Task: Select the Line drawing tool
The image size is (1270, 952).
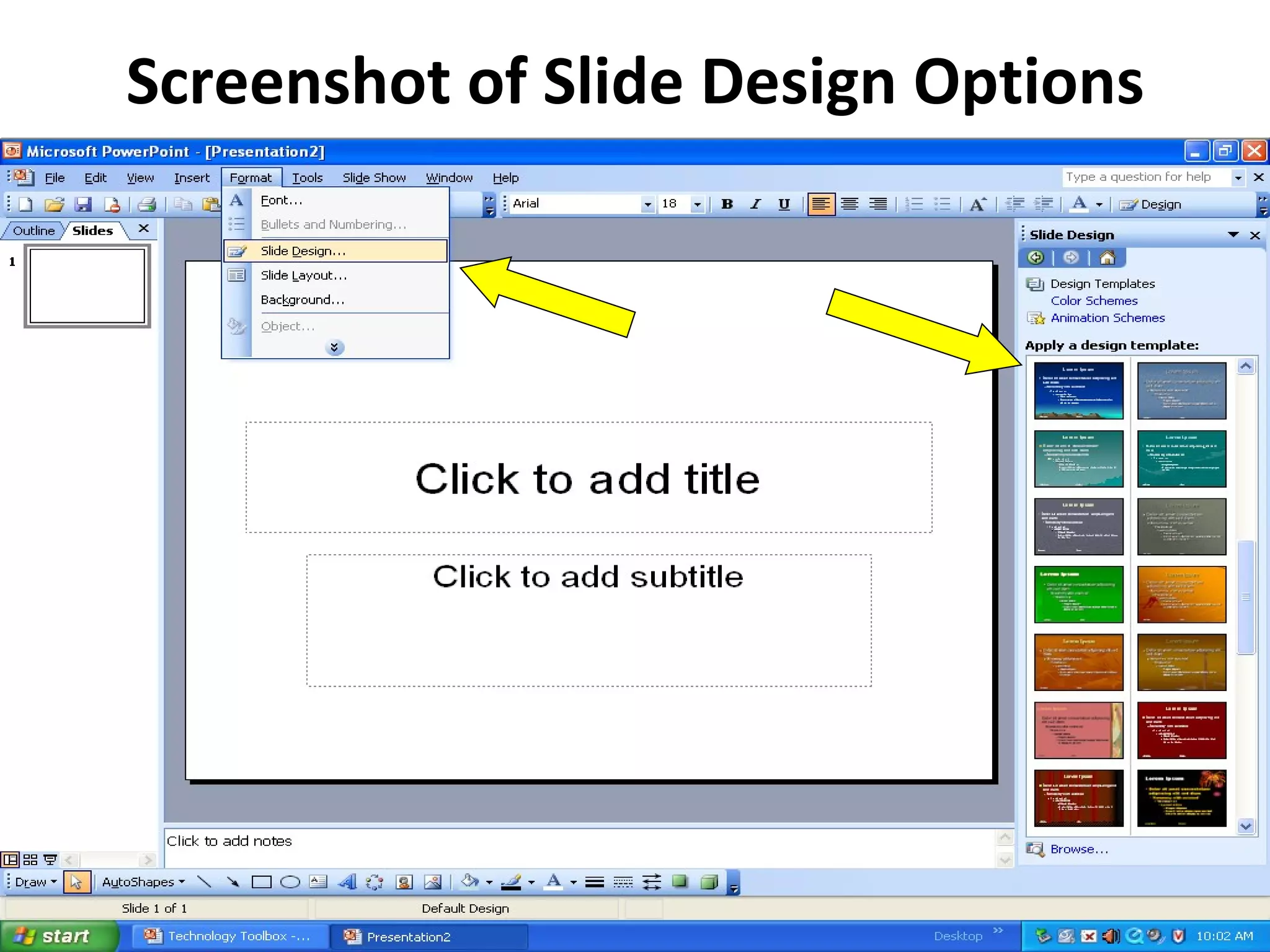Action: tap(204, 881)
